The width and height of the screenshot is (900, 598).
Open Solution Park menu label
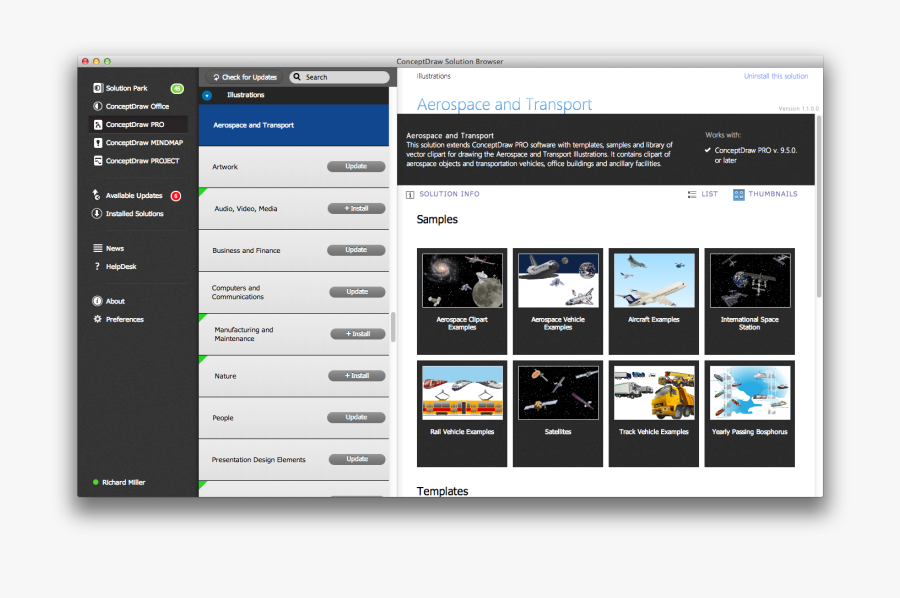point(126,88)
